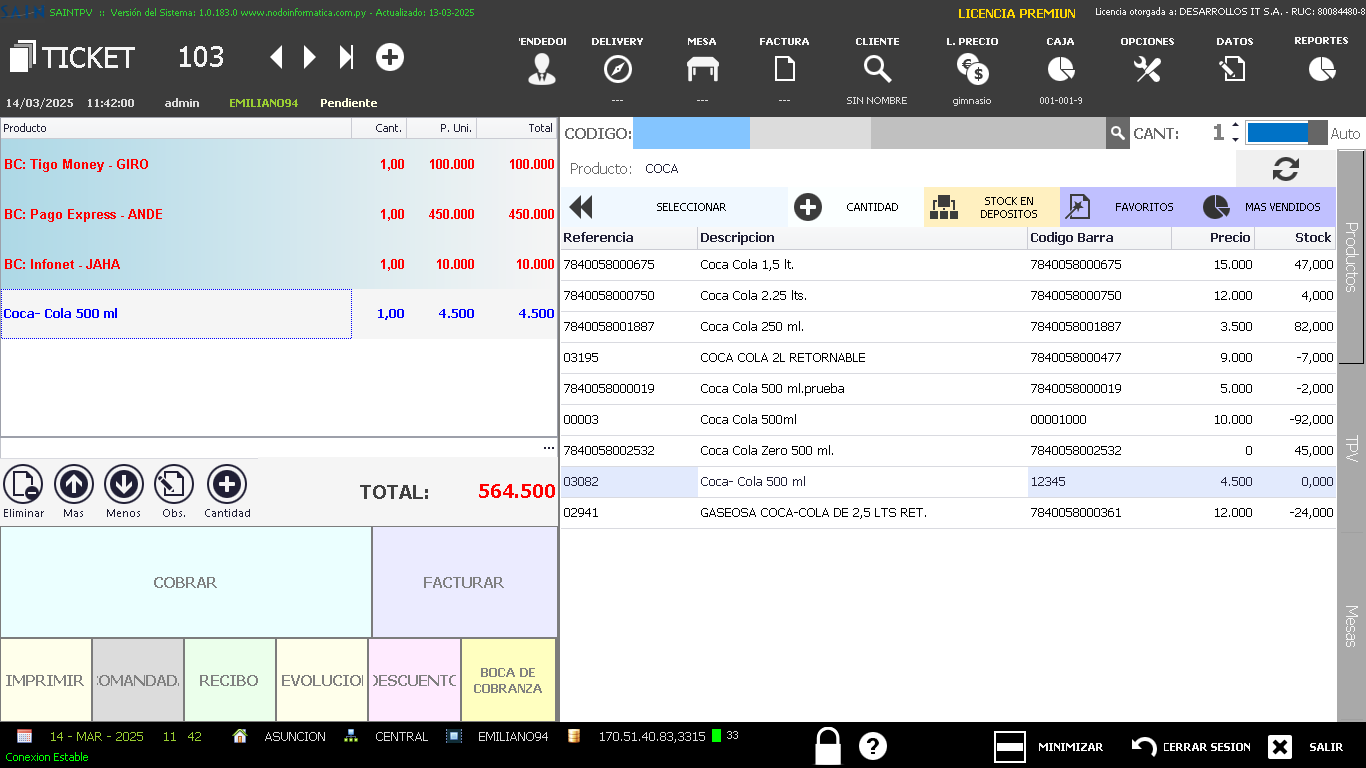Image resolution: width=1366 pixels, height=768 pixels.
Task: Click the SELECCIONAR toolbar button
Action: [674, 207]
